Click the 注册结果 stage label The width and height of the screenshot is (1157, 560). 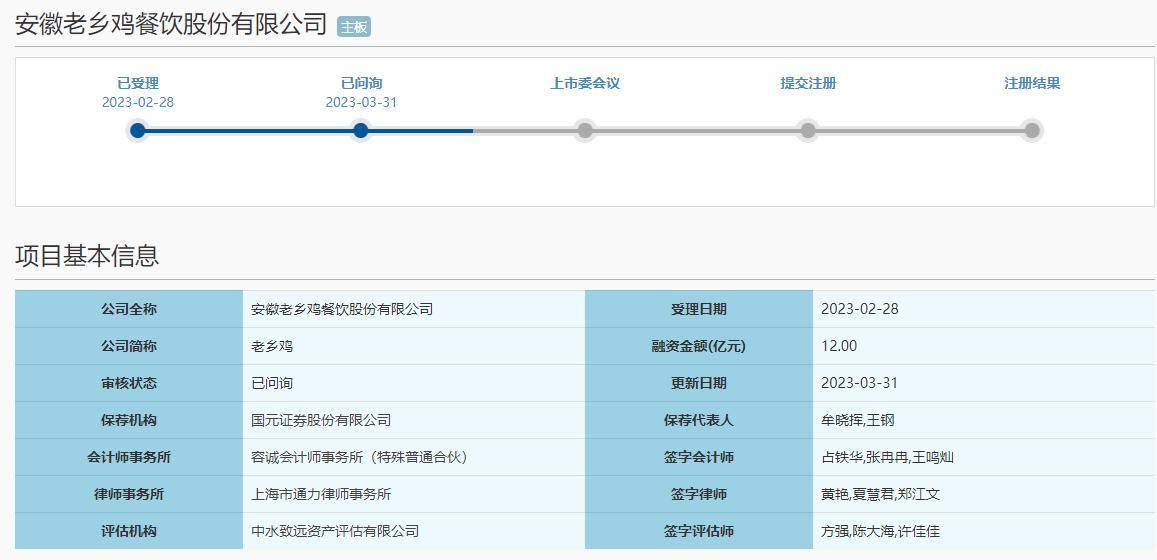(x=1032, y=83)
